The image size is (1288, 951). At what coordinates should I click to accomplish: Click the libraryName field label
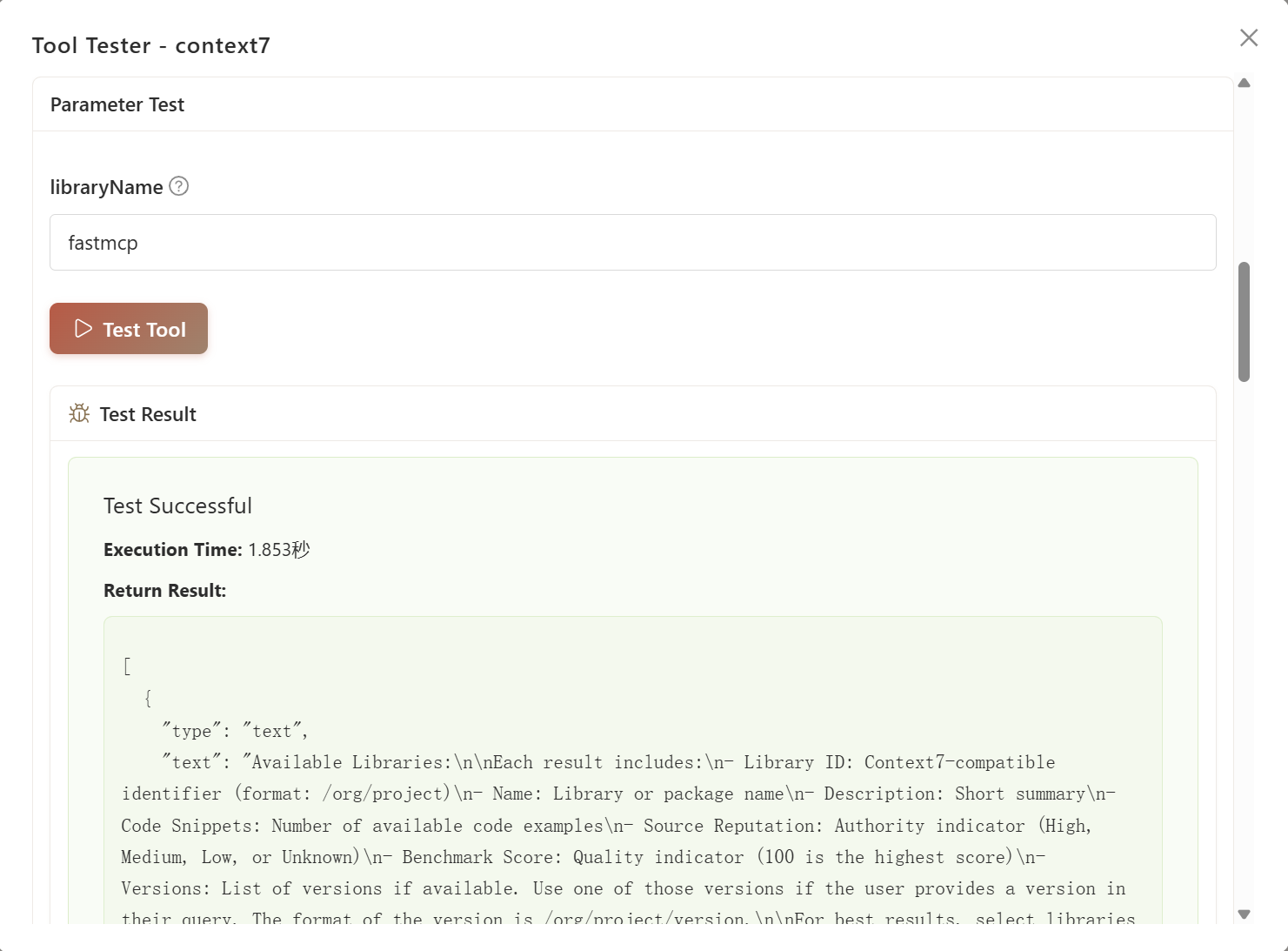[106, 187]
